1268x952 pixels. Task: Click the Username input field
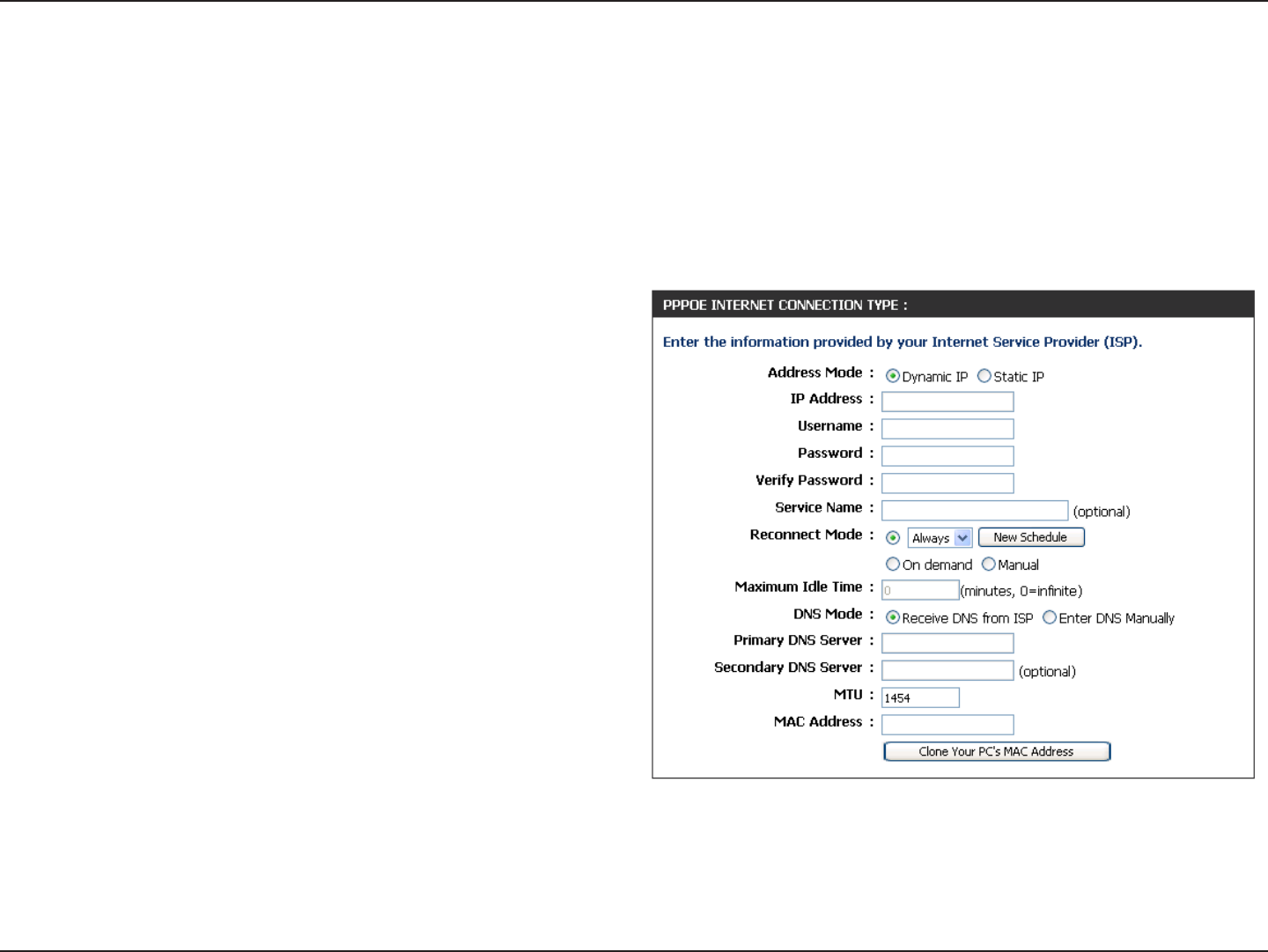click(947, 429)
